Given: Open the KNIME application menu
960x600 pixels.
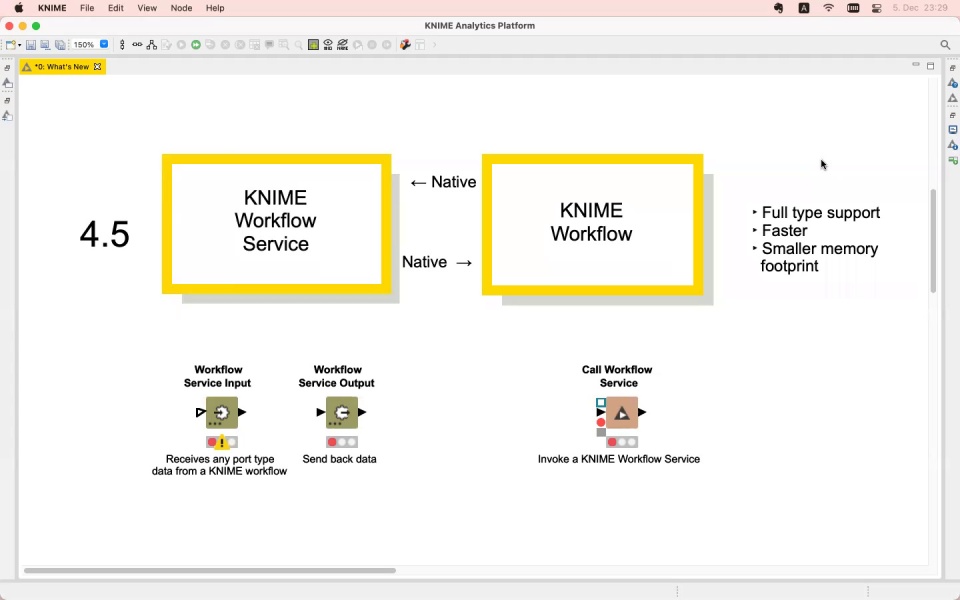Looking at the screenshot, I should click(x=52, y=8).
